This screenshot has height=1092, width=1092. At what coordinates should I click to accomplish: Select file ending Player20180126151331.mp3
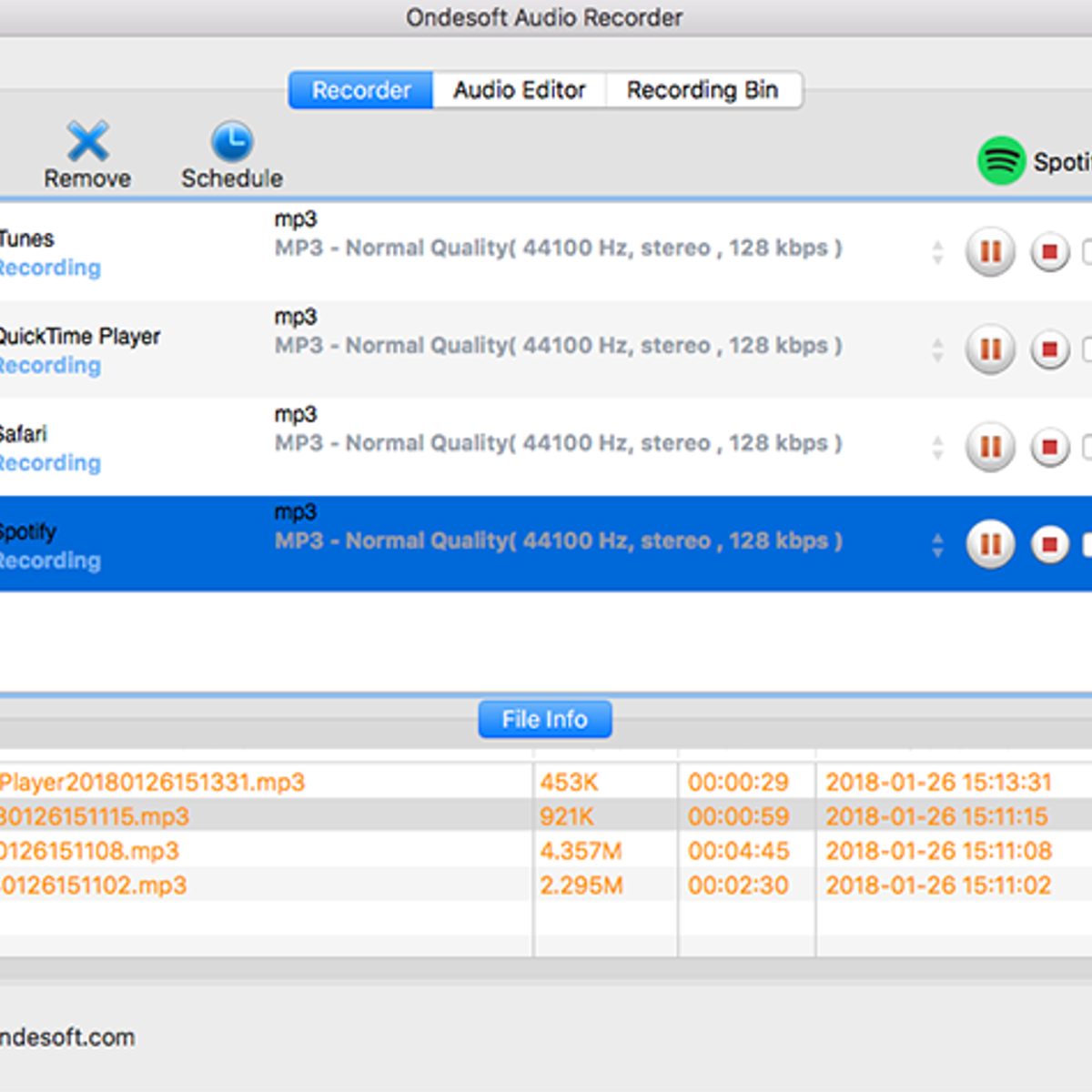coord(153,782)
